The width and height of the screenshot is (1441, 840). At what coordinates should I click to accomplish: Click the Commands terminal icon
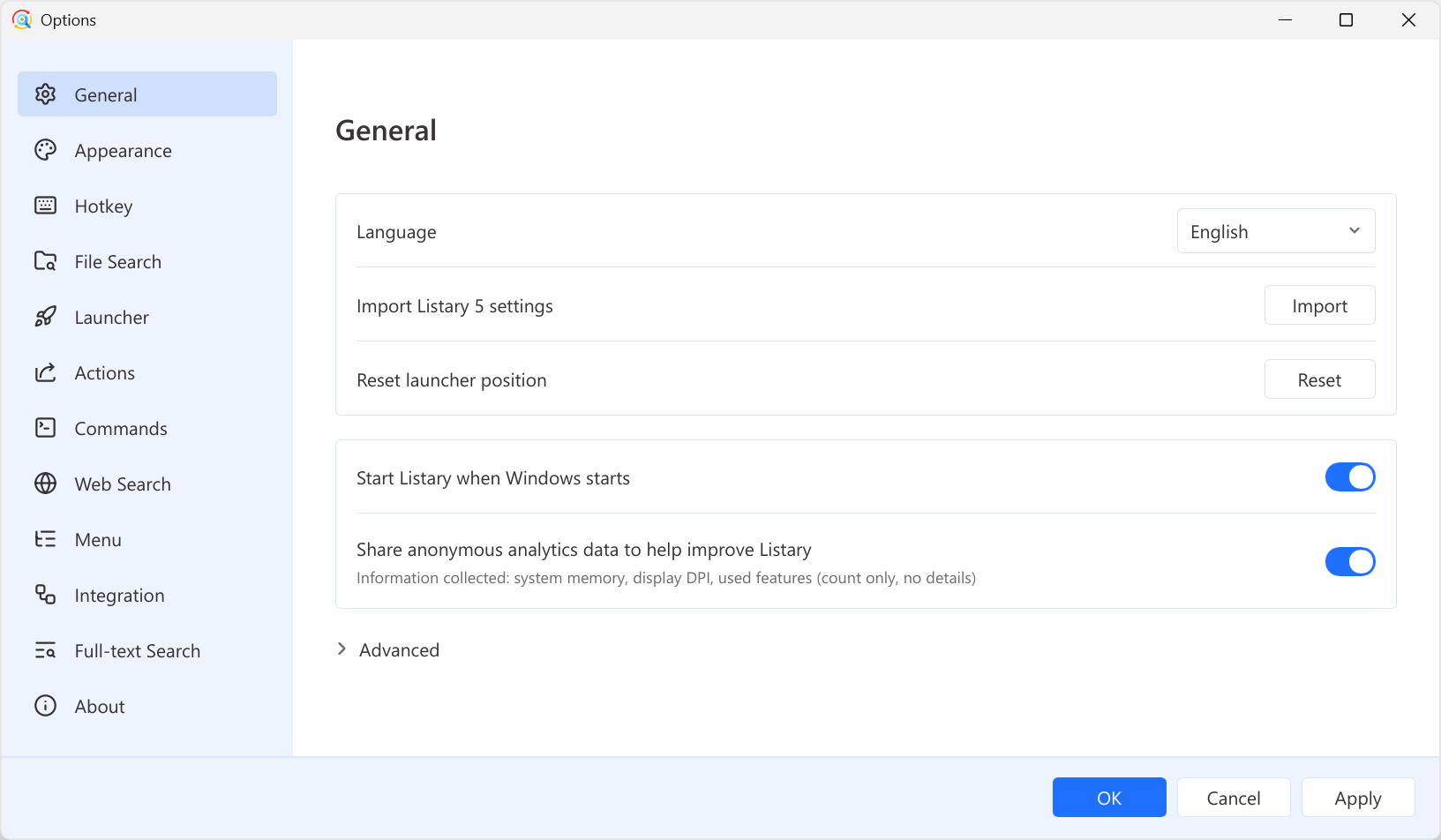click(45, 428)
